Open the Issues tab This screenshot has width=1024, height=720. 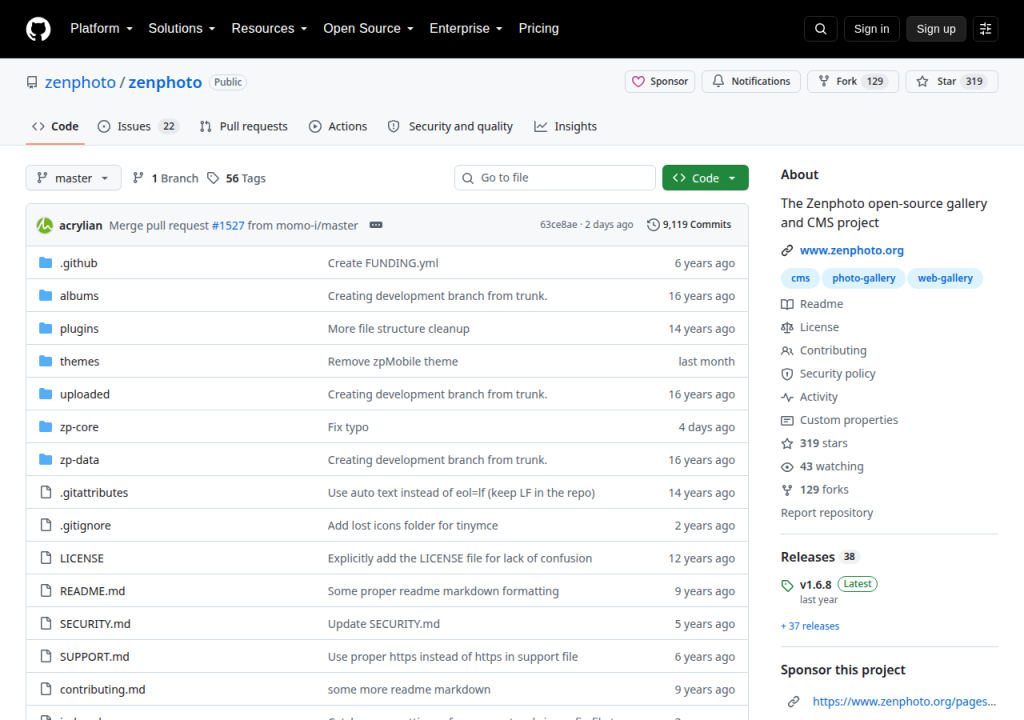click(138, 127)
